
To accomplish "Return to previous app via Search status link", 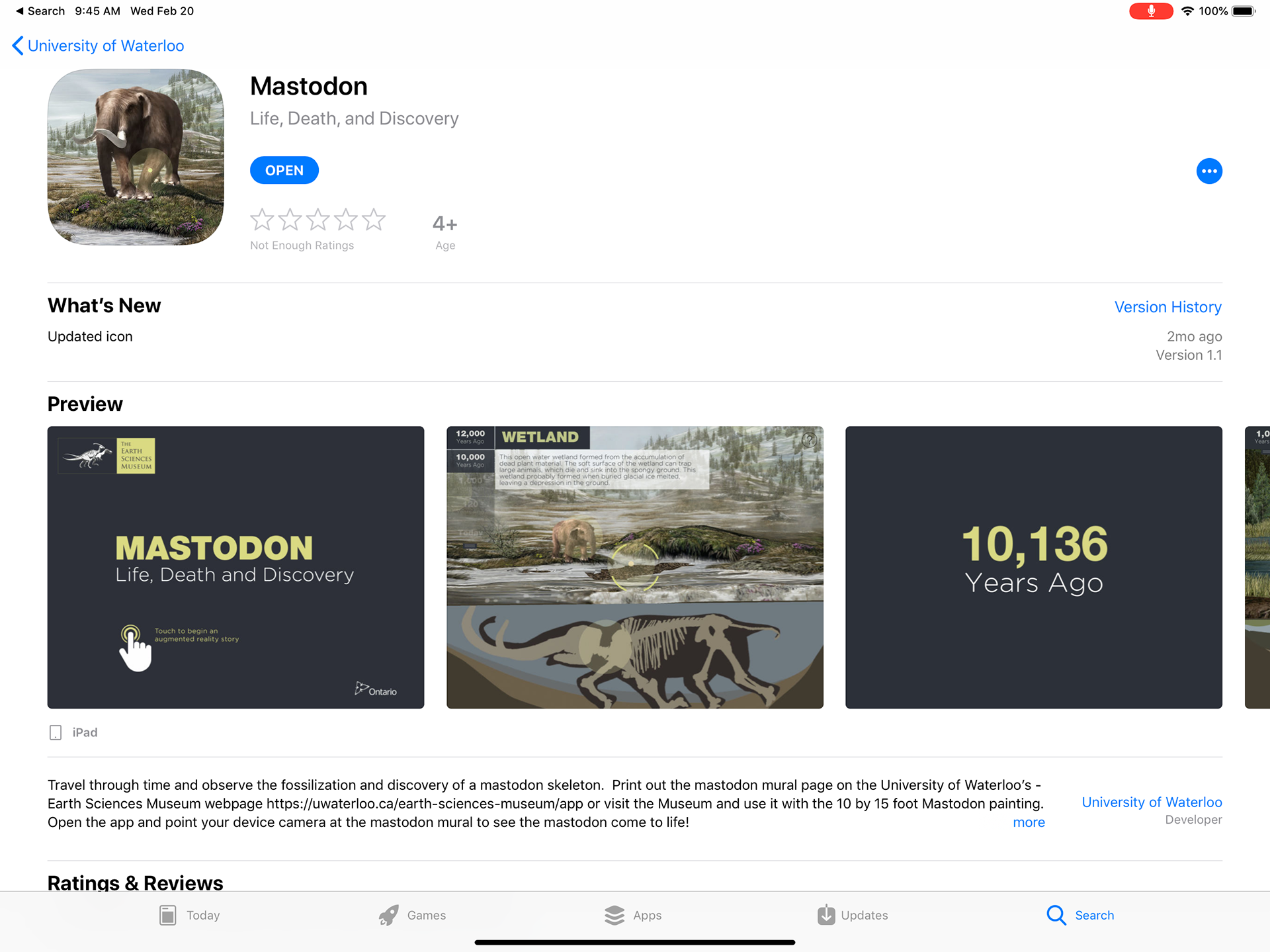I will [x=40, y=11].
